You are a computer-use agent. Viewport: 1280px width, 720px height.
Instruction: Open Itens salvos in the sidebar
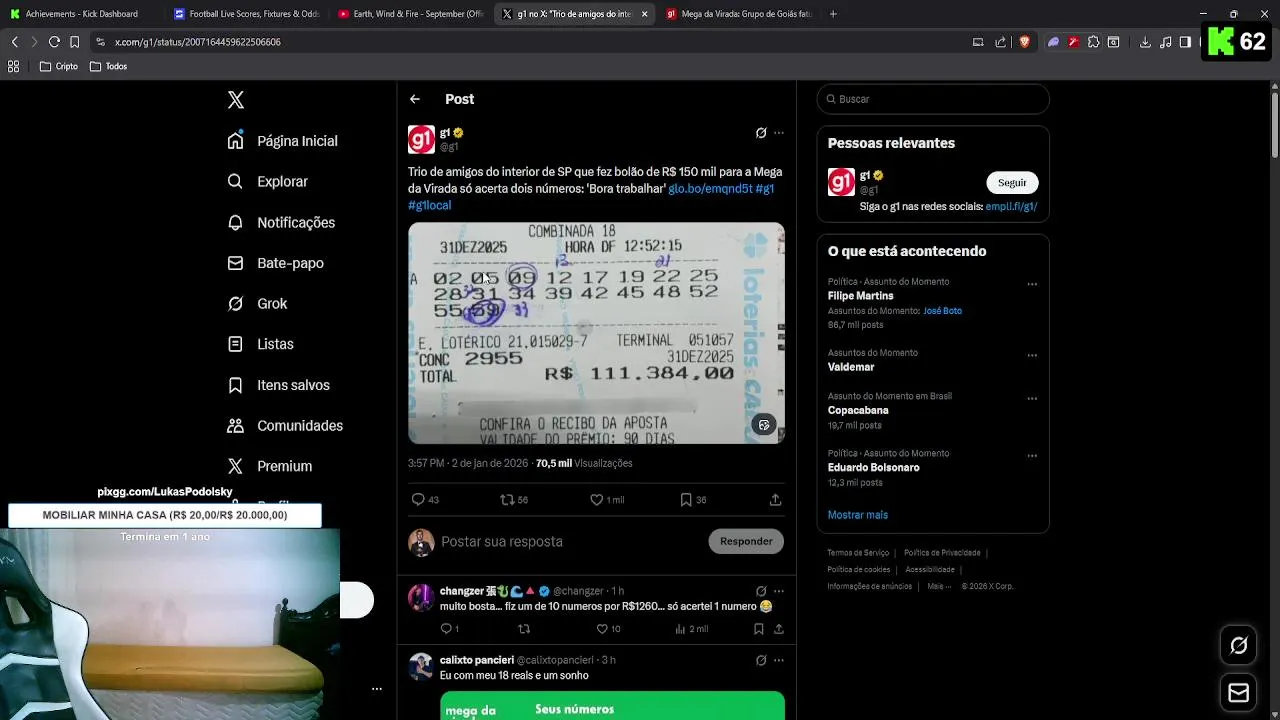(279, 385)
